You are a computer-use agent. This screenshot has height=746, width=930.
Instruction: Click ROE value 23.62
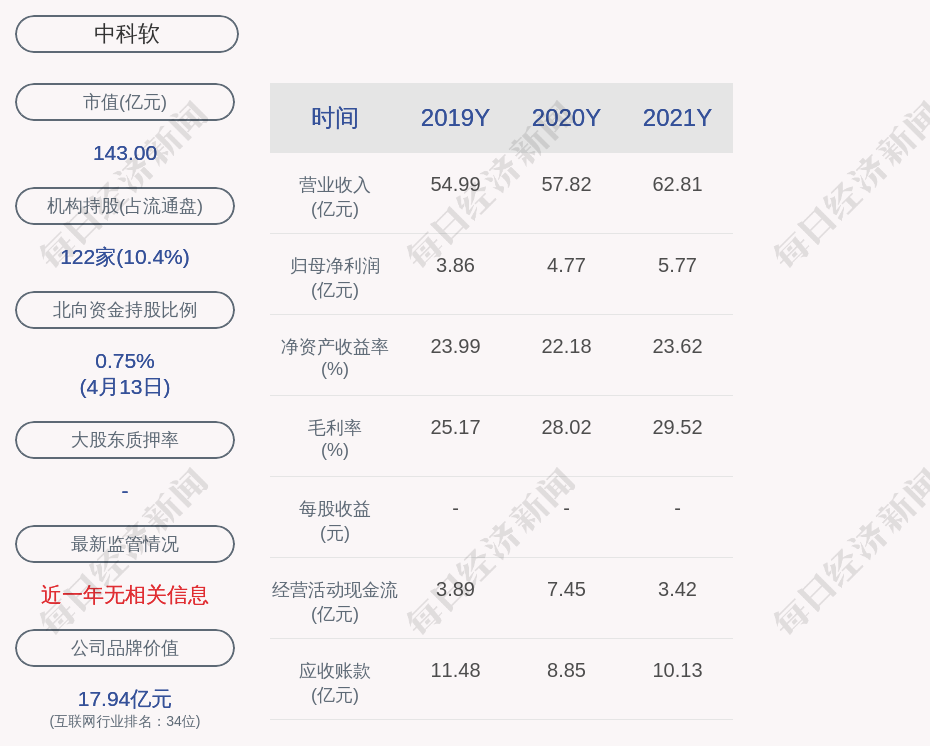pyautogui.click(x=677, y=346)
